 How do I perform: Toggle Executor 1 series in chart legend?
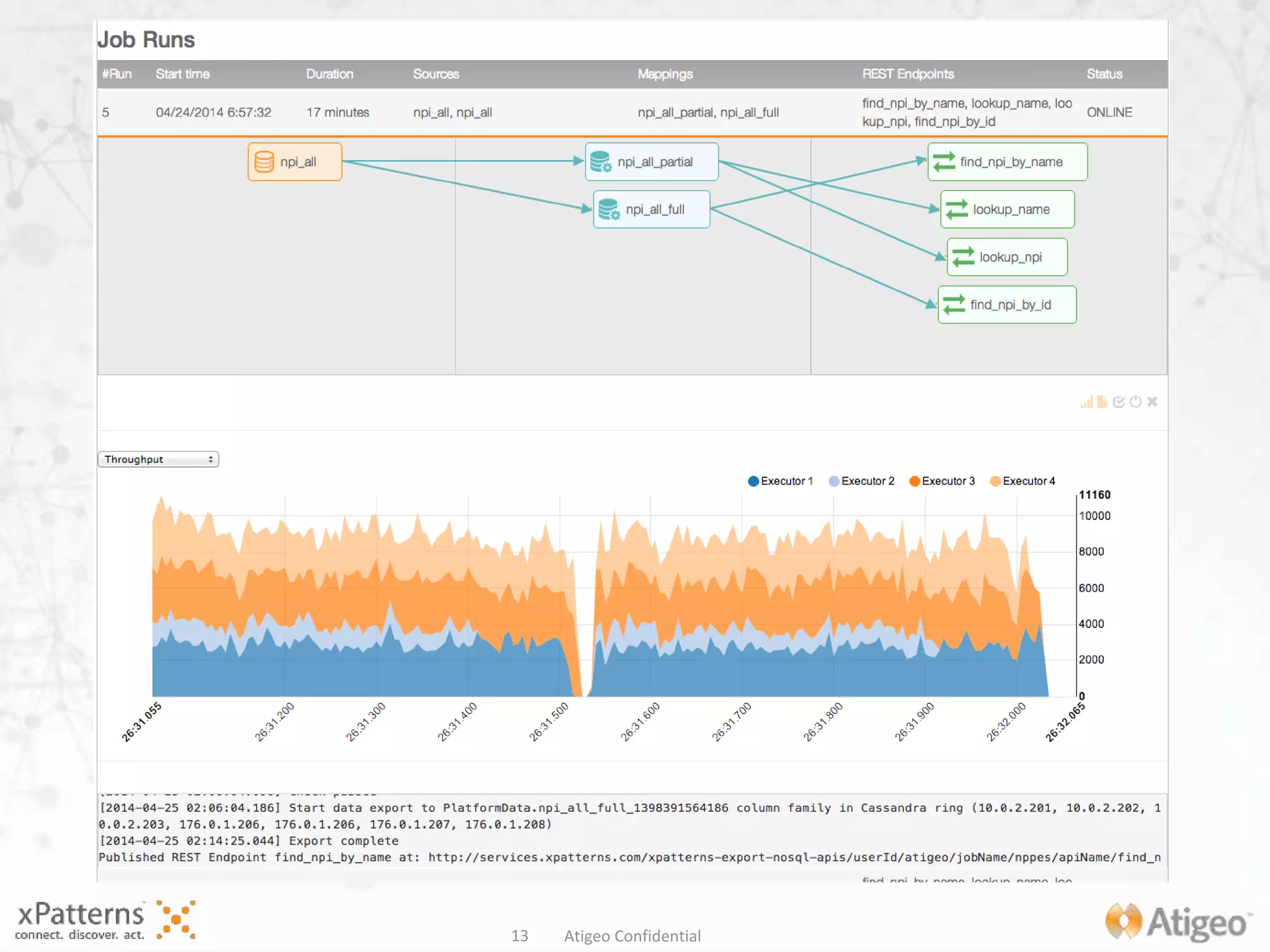click(x=780, y=481)
